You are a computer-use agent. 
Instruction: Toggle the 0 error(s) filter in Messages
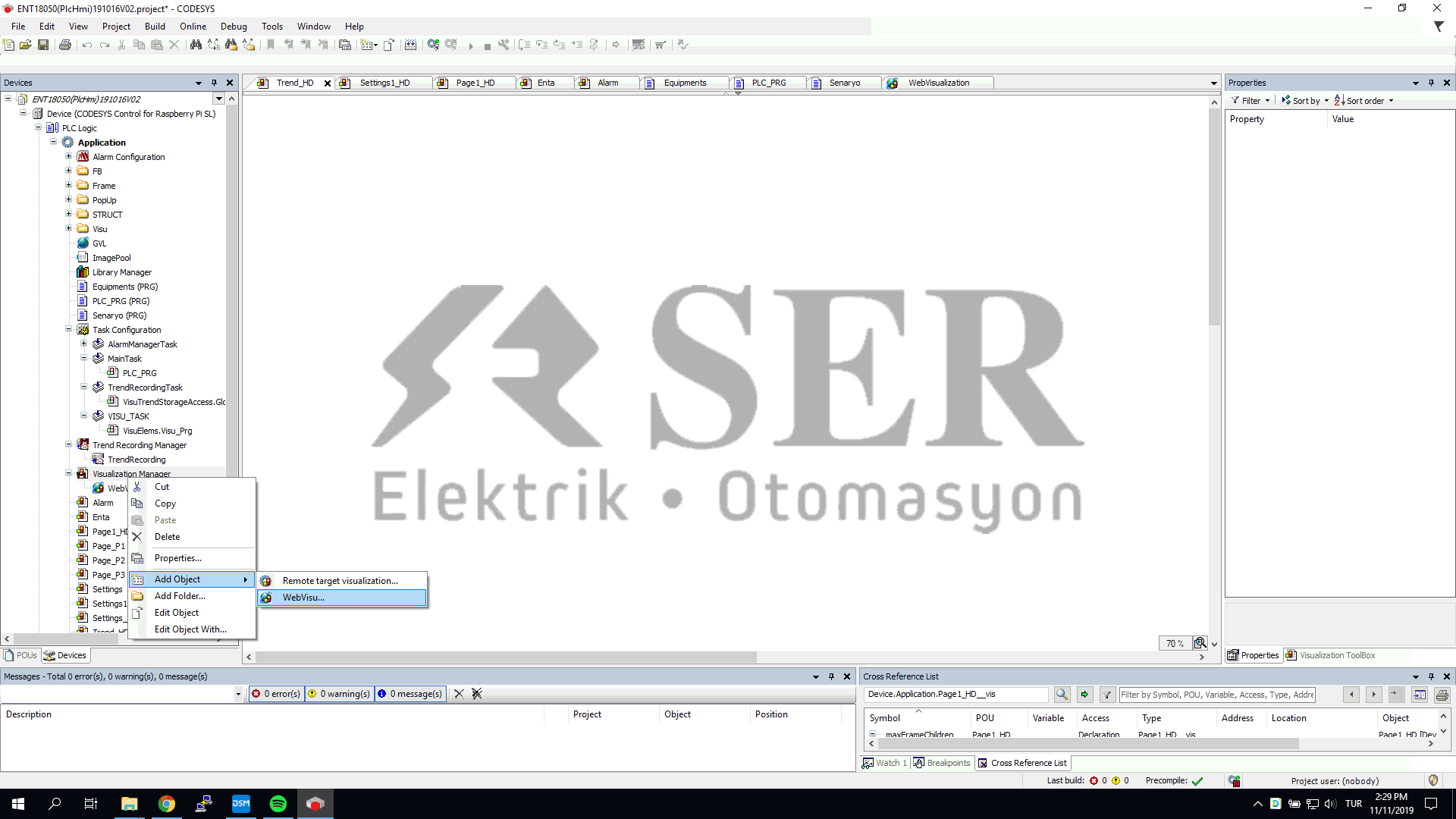pos(275,693)
